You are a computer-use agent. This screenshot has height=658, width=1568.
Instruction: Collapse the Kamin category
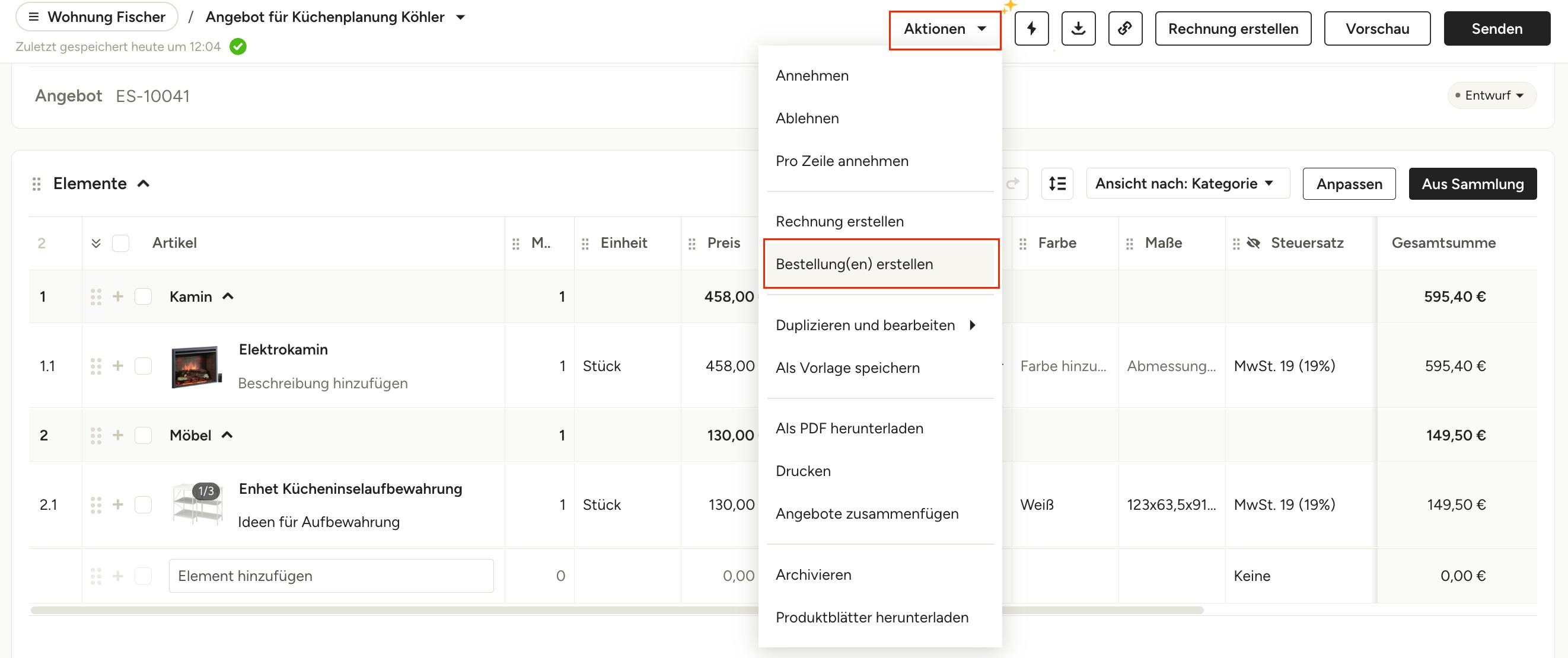click(228, 296)
